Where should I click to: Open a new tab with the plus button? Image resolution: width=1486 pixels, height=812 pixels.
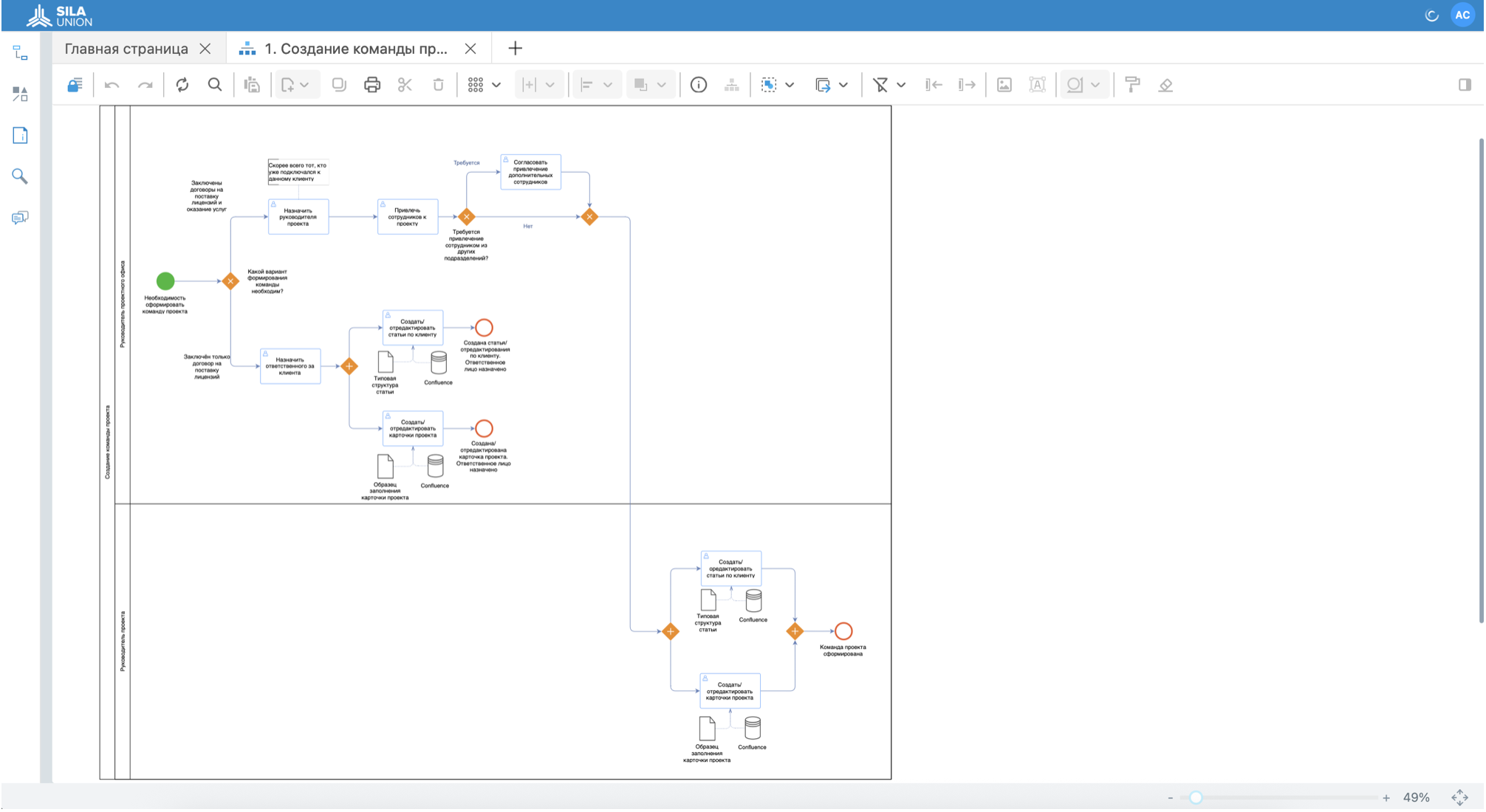[514, 48]
